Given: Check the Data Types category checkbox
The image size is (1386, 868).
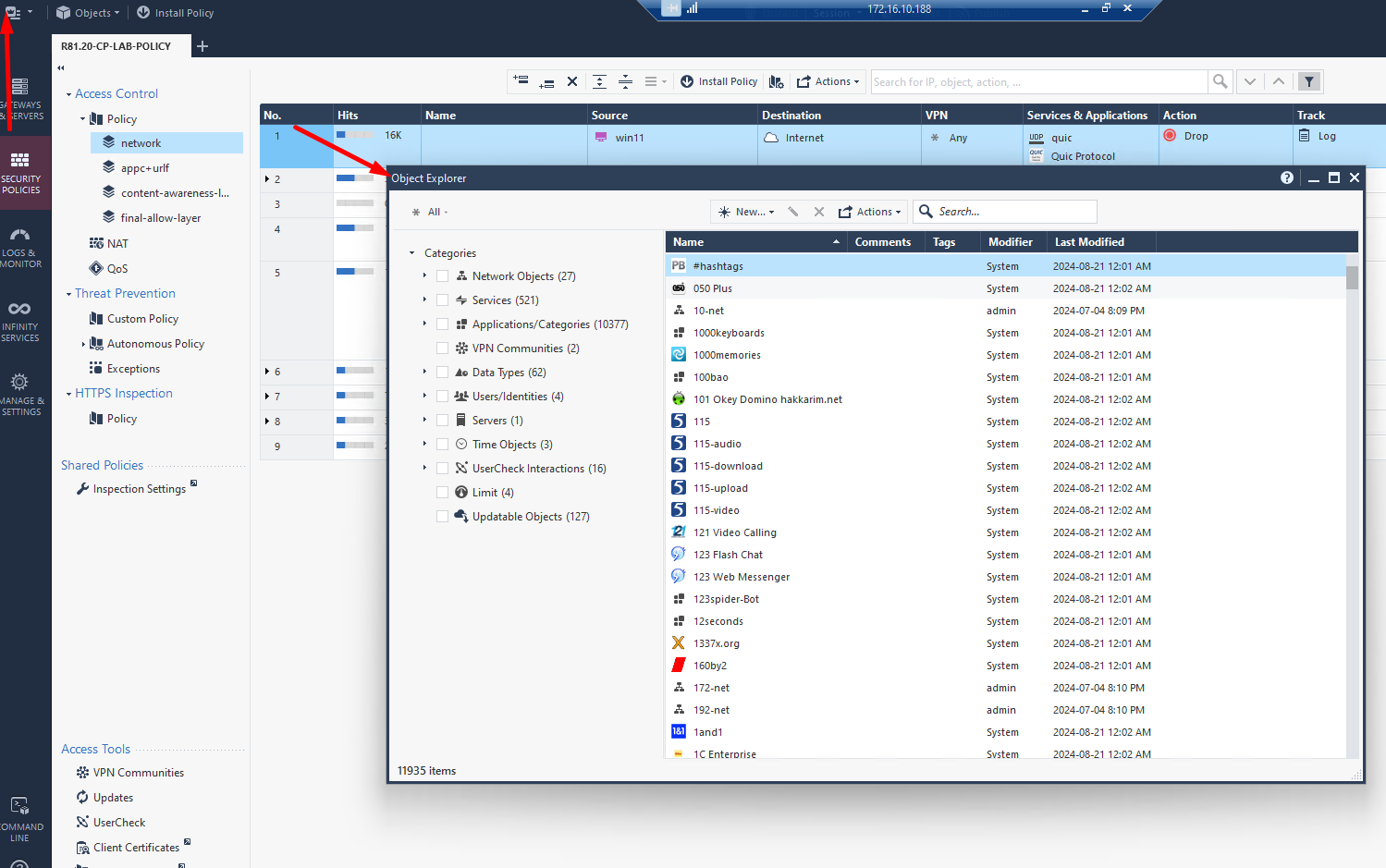Looking at the screenshot, I should (x=442, y=373).
